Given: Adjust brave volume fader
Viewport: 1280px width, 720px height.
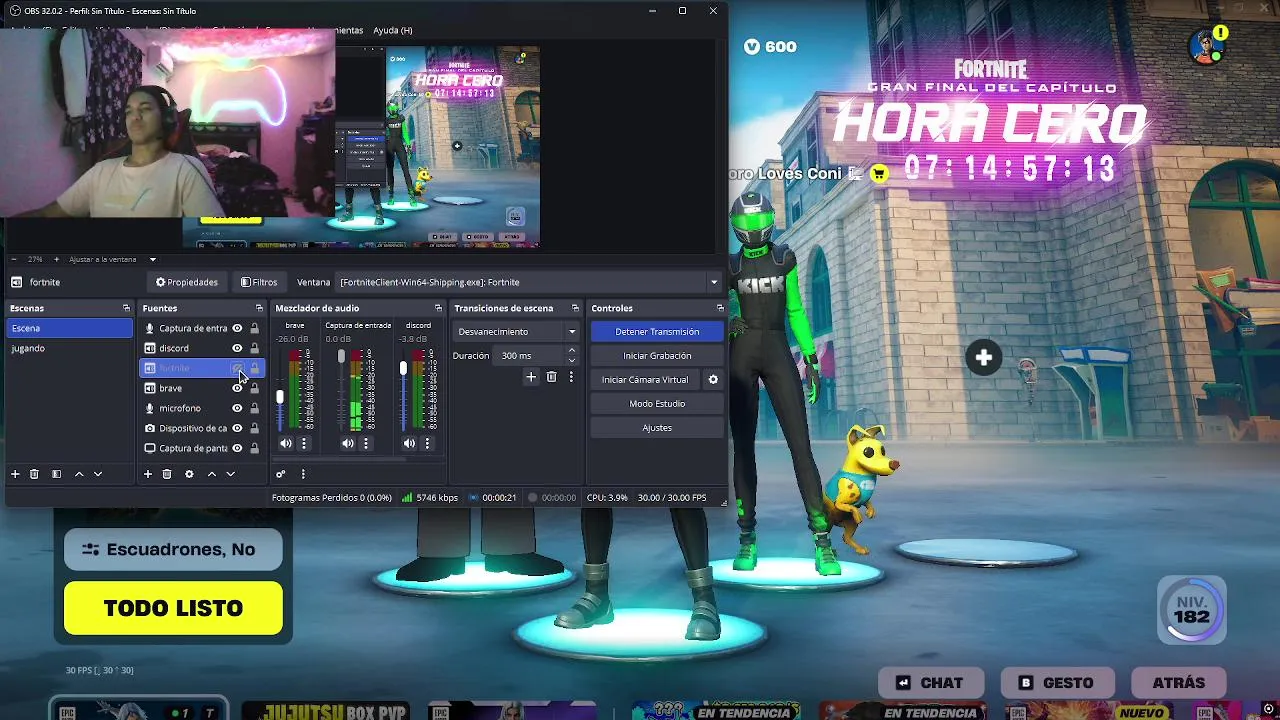Looking at the screenshot, I should click(x=280, y=397).
